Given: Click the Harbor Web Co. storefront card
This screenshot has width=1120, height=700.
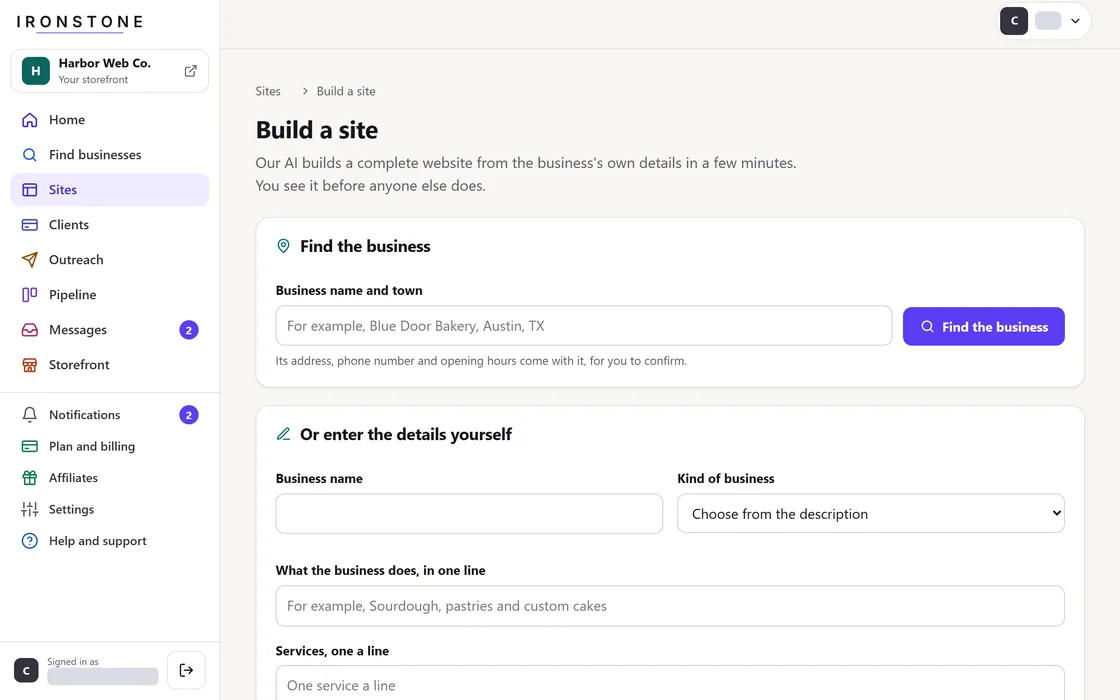Looking at the screenshot, I should click(110, 71).
